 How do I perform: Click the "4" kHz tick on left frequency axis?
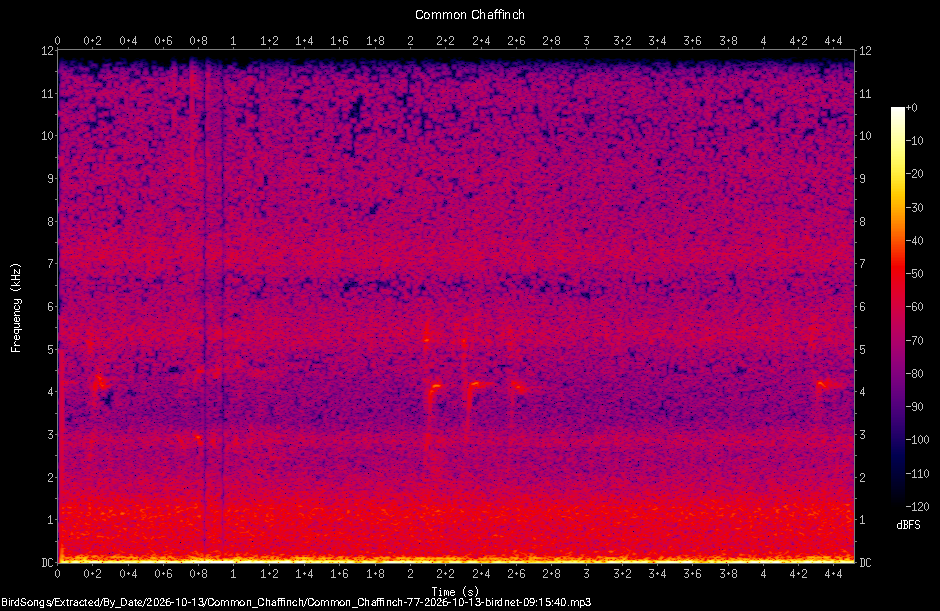[50, 392]
